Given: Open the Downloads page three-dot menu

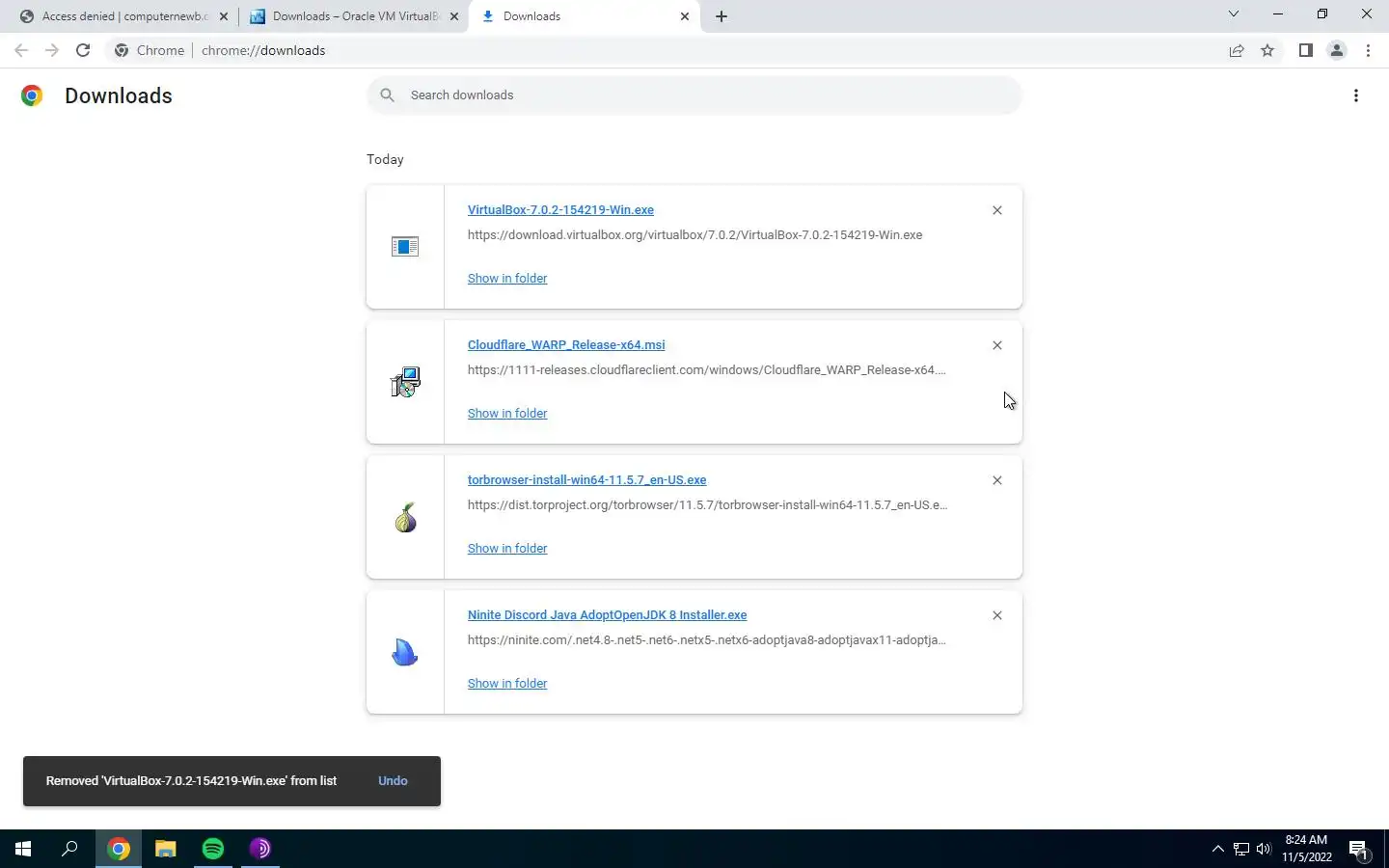Looking at the screenshot, I should point(1356,95).
